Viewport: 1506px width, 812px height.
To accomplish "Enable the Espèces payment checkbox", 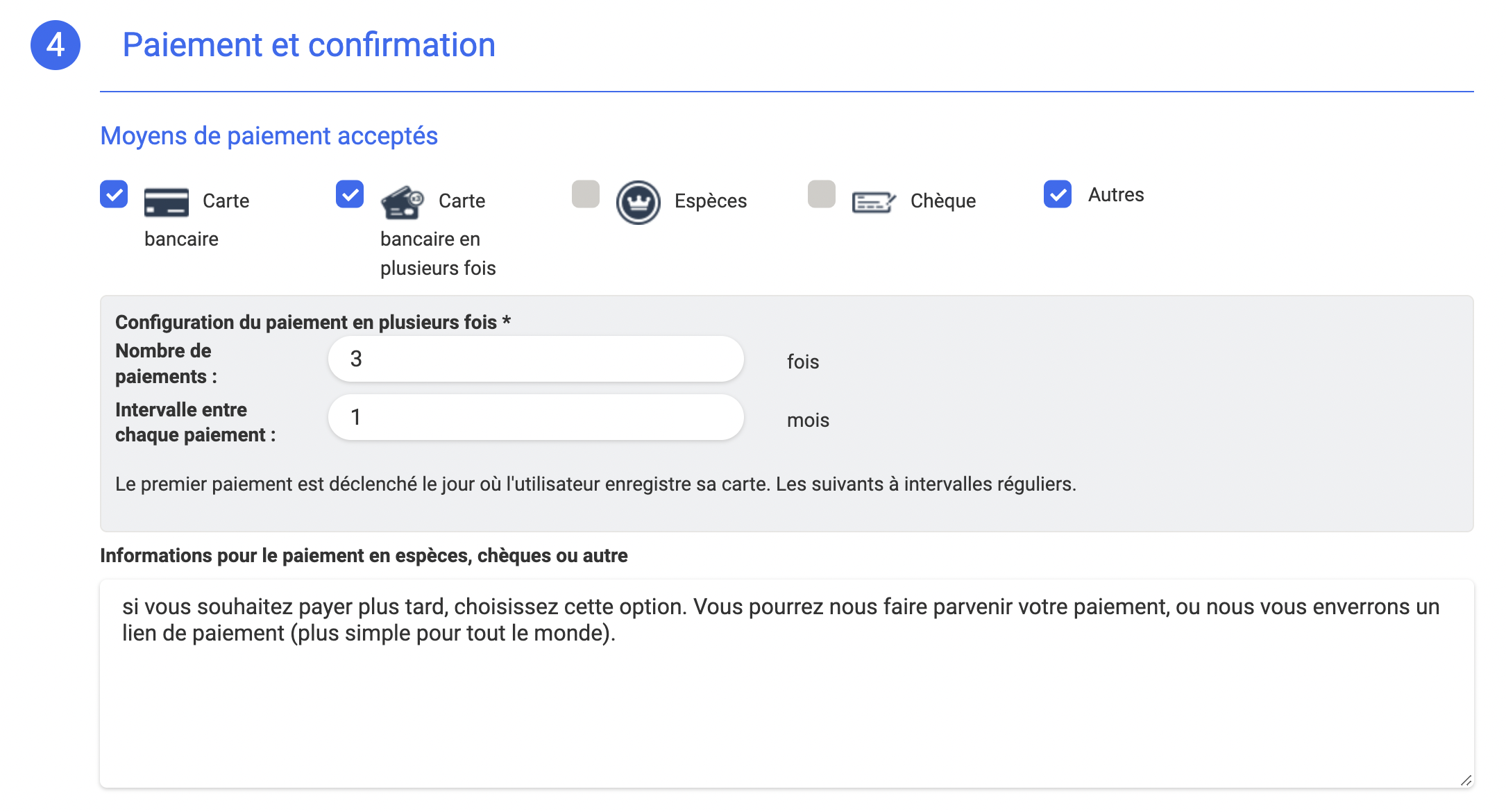I will click(x=586, y=194).
